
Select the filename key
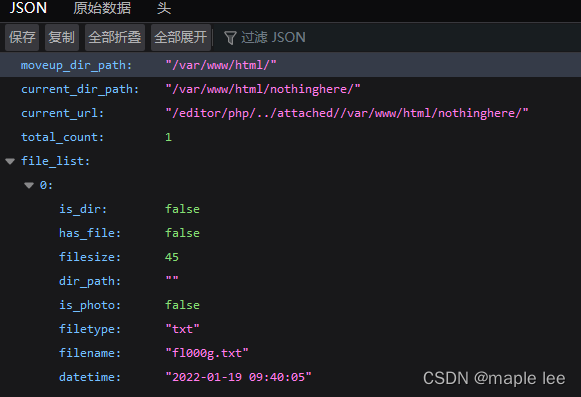90,353
